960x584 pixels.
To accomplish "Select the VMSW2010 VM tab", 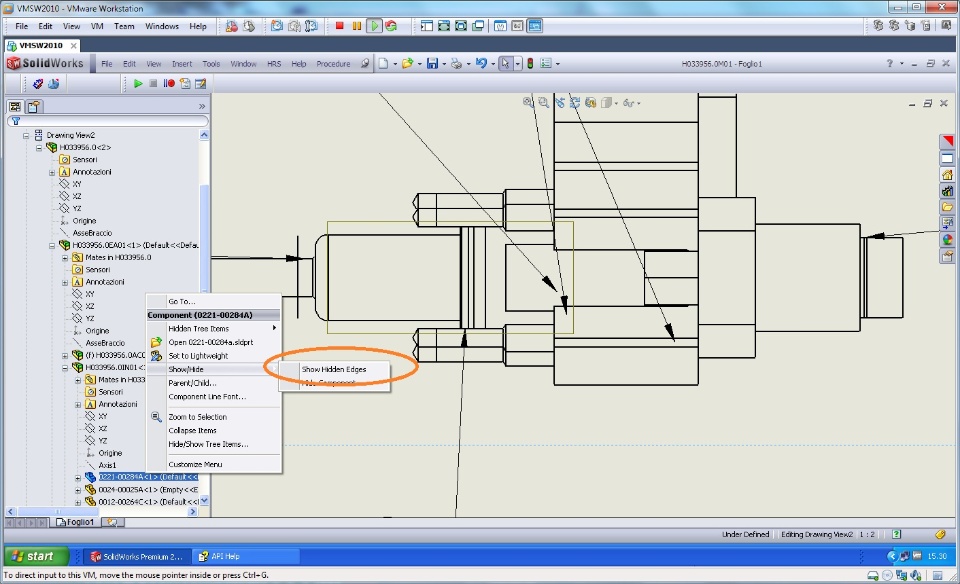I will click(x=42, y=45).
